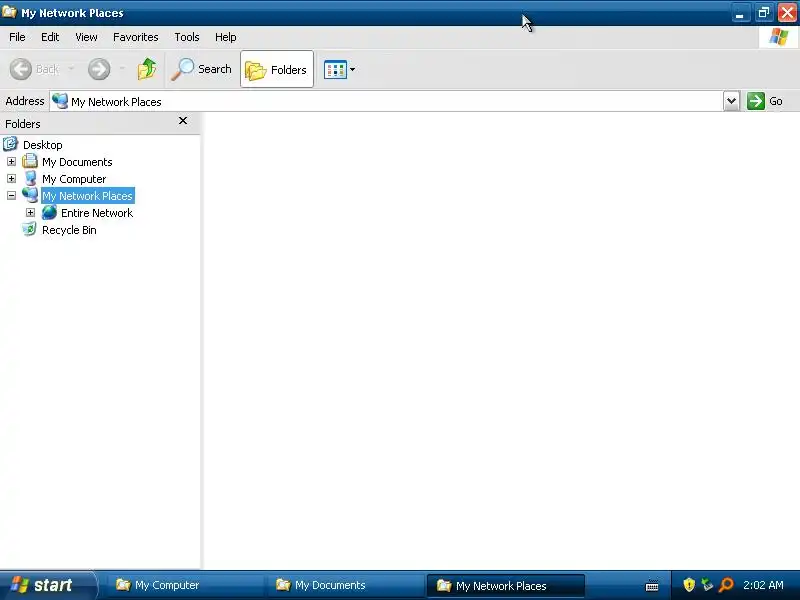Switch to My Documents taskbar window
800x600 pixels.
[x=344, y=585]
